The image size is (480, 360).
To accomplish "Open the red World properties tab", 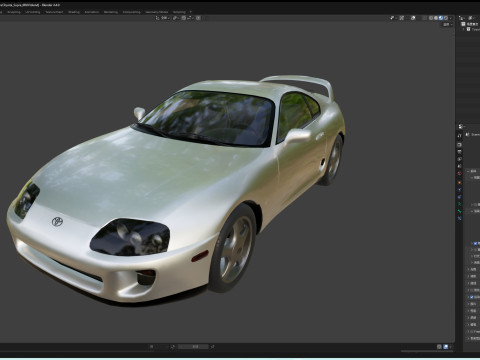I will [x=459, y=173].
